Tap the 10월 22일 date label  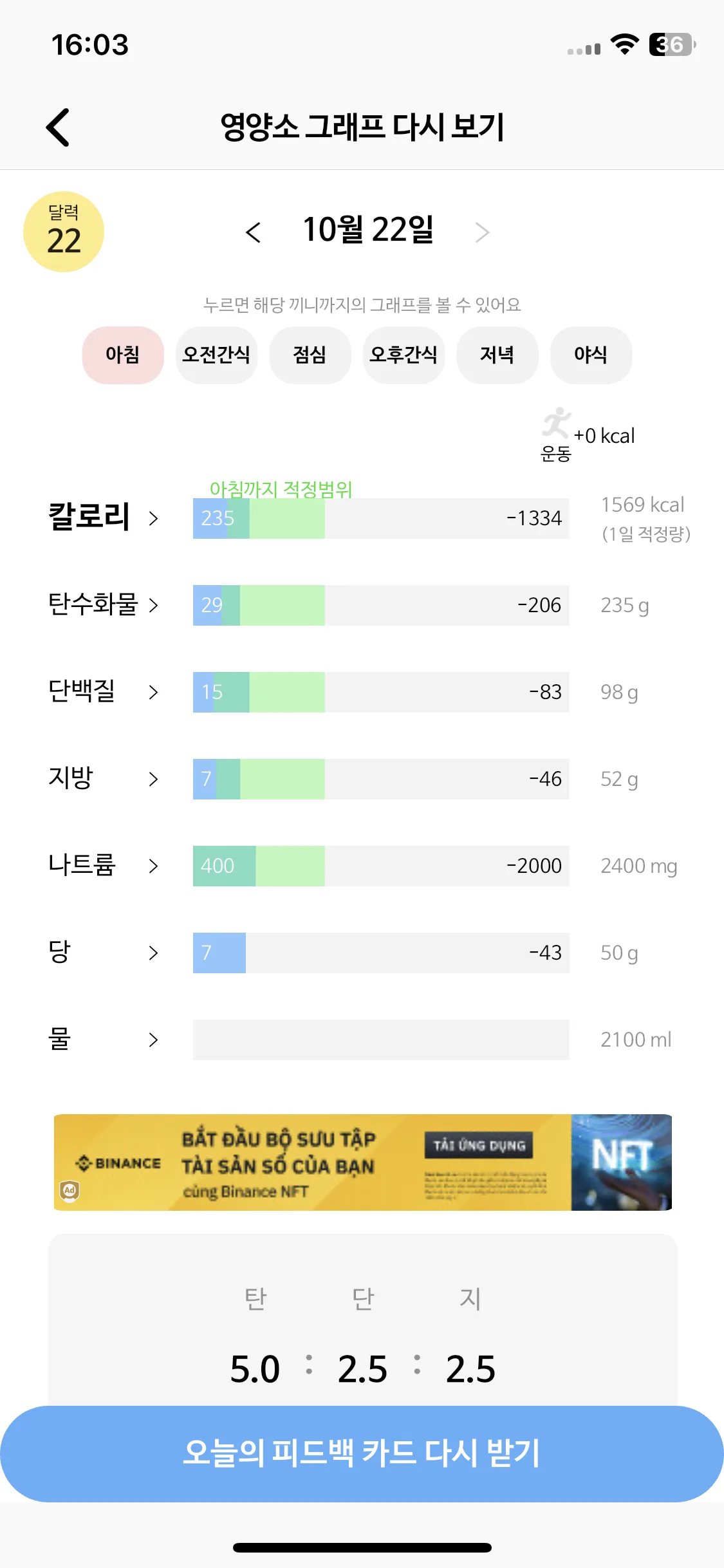368,230
